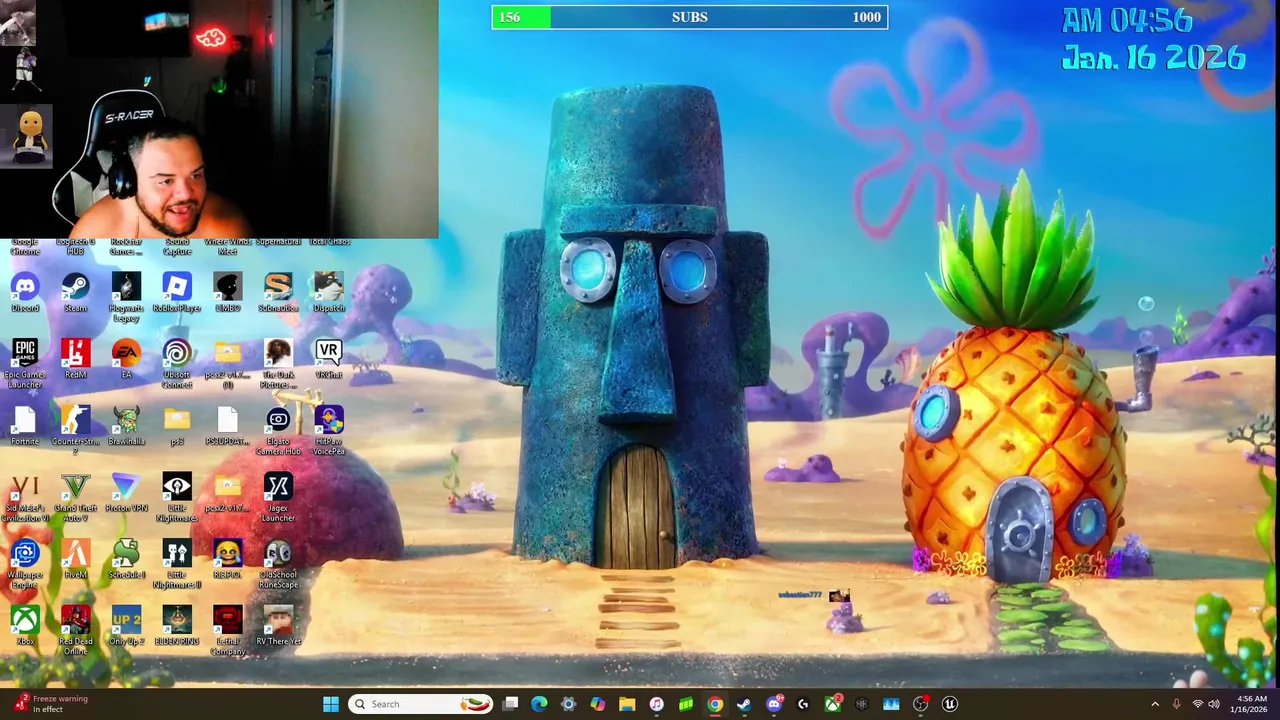Click the microphone tray icon
Viewport: 1280px width, 720px height.
pyautogui.click(x=1176, y=704)
